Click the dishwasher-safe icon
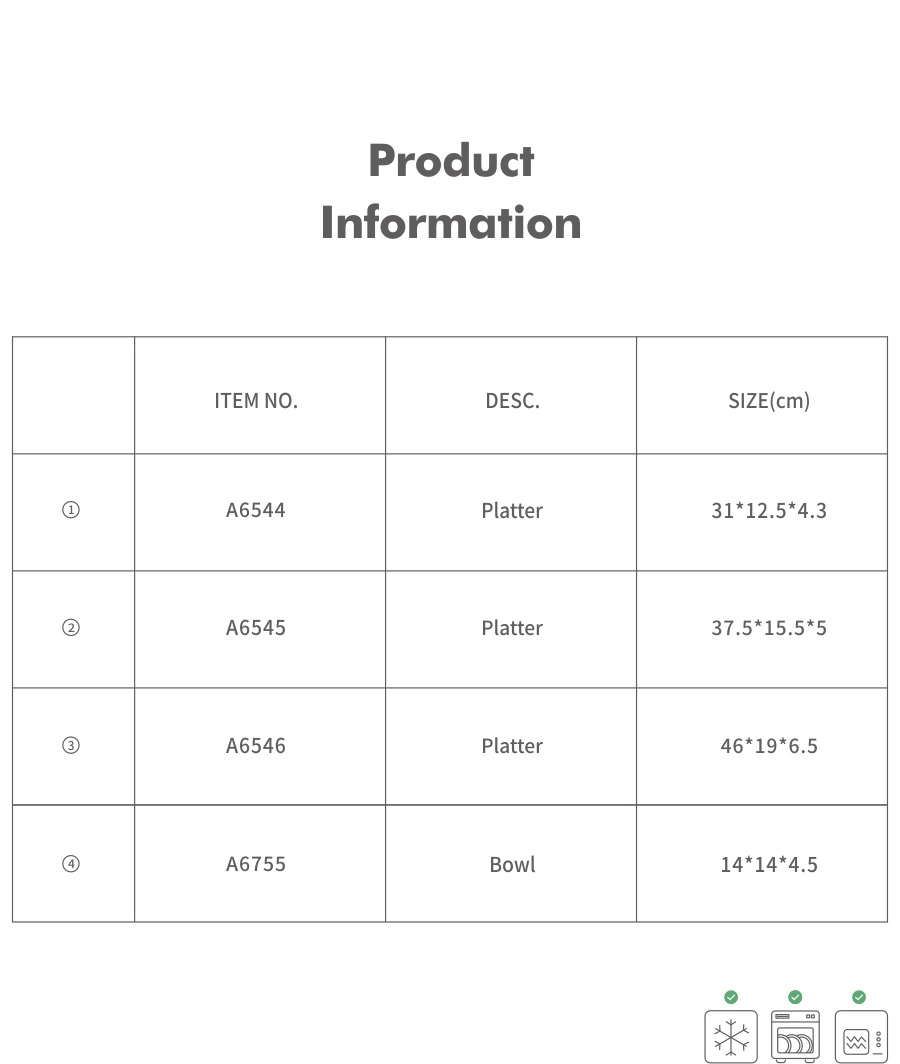900x1064 pixels. pyautogui.click(x=795, y=1037)
